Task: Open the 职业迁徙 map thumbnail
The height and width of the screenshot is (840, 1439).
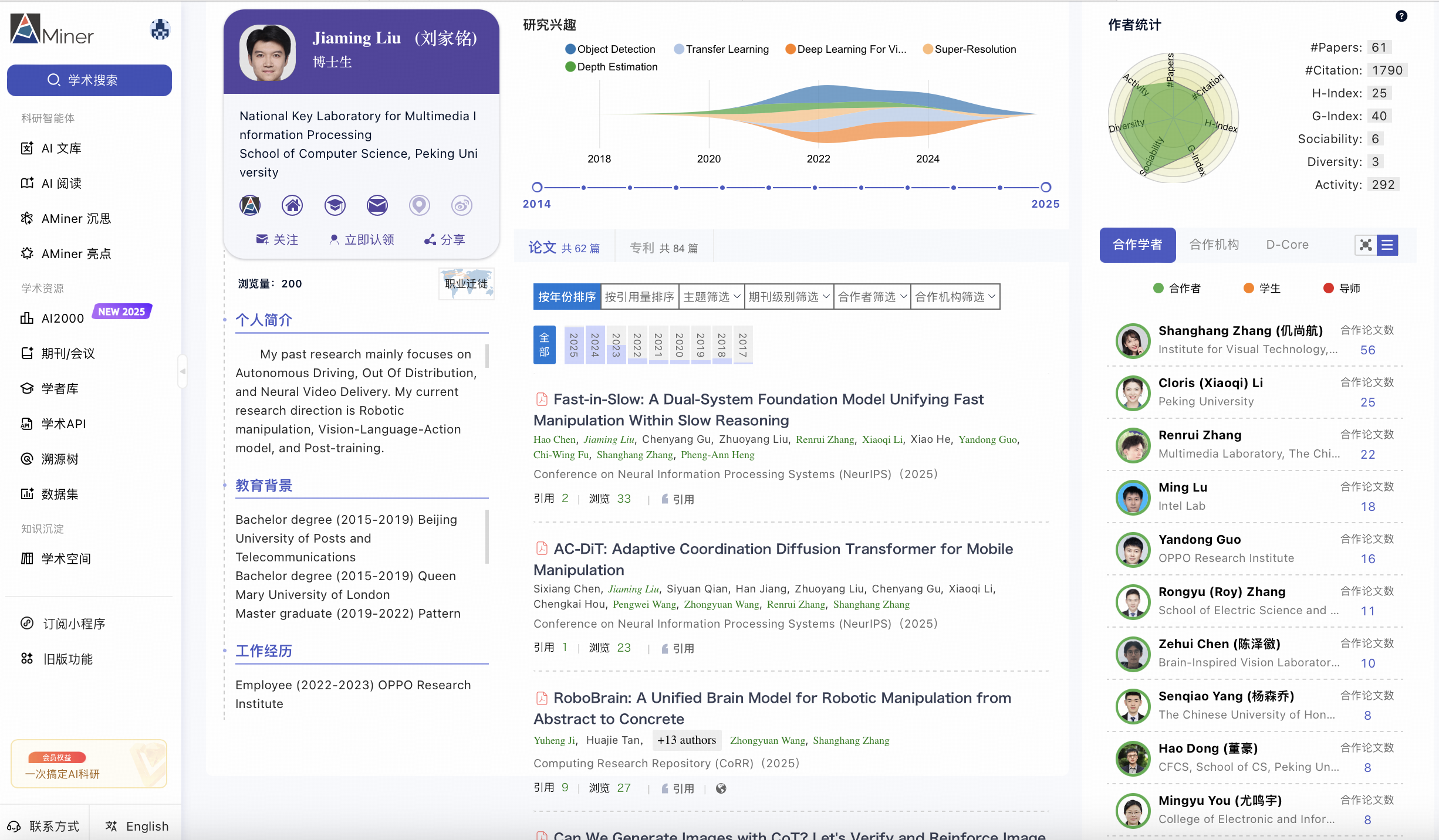Action: point(466,284)
